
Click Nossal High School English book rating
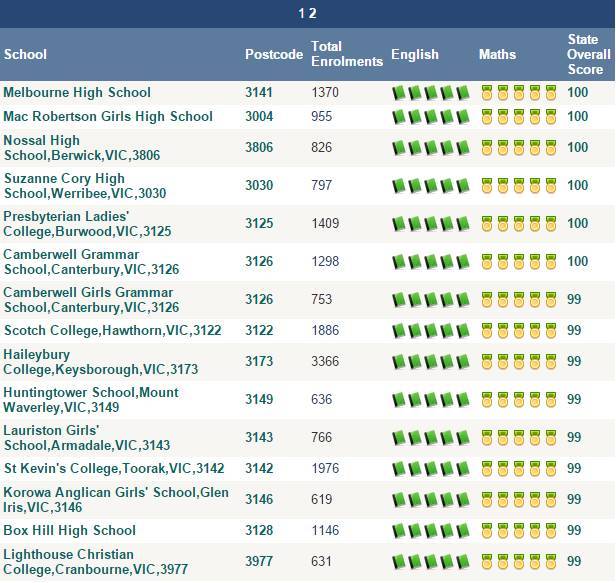tap(431, 148)
